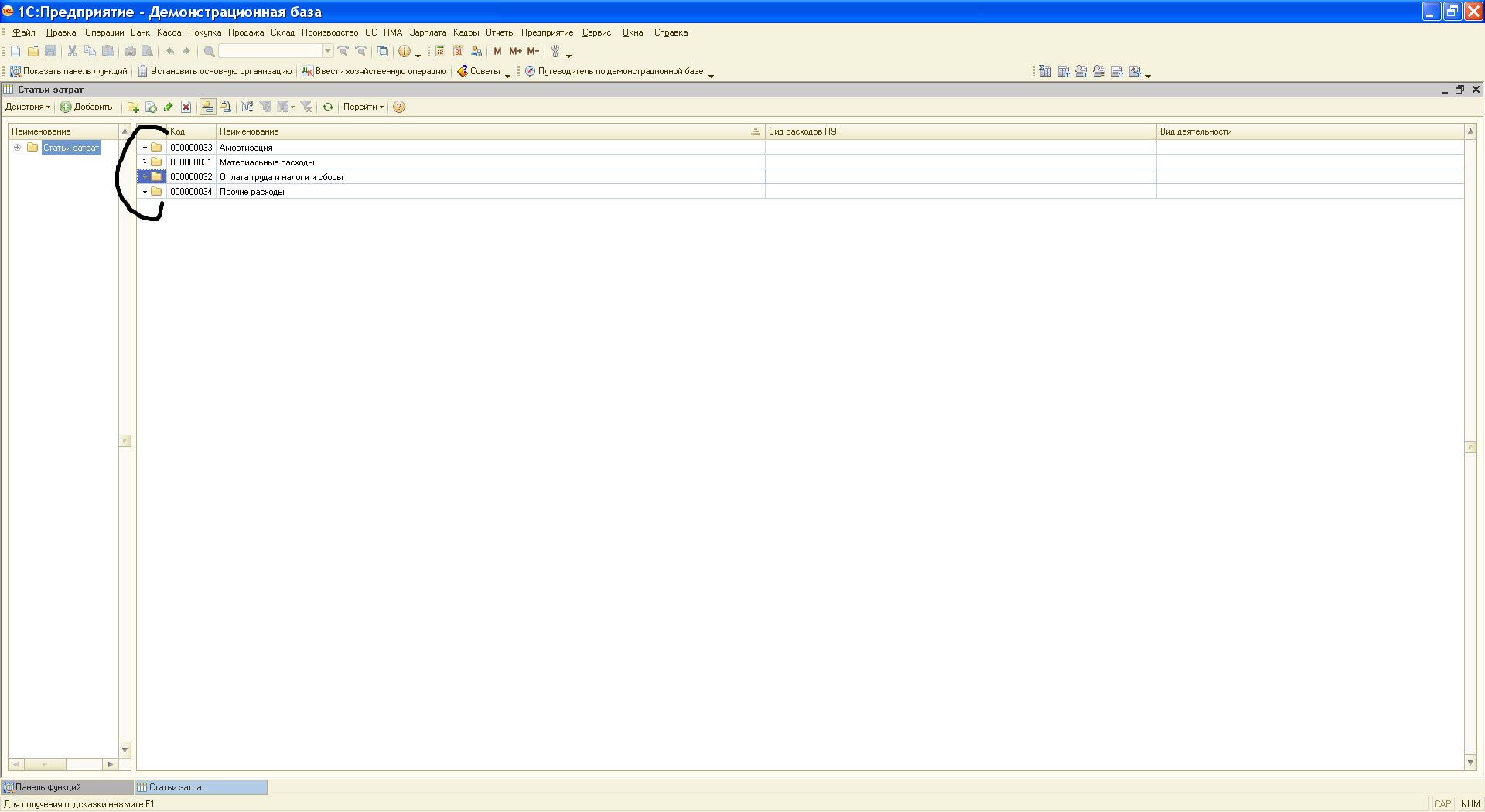Open the Производство menu
This screenshot has width=1485, height=812.
(329, 32)
